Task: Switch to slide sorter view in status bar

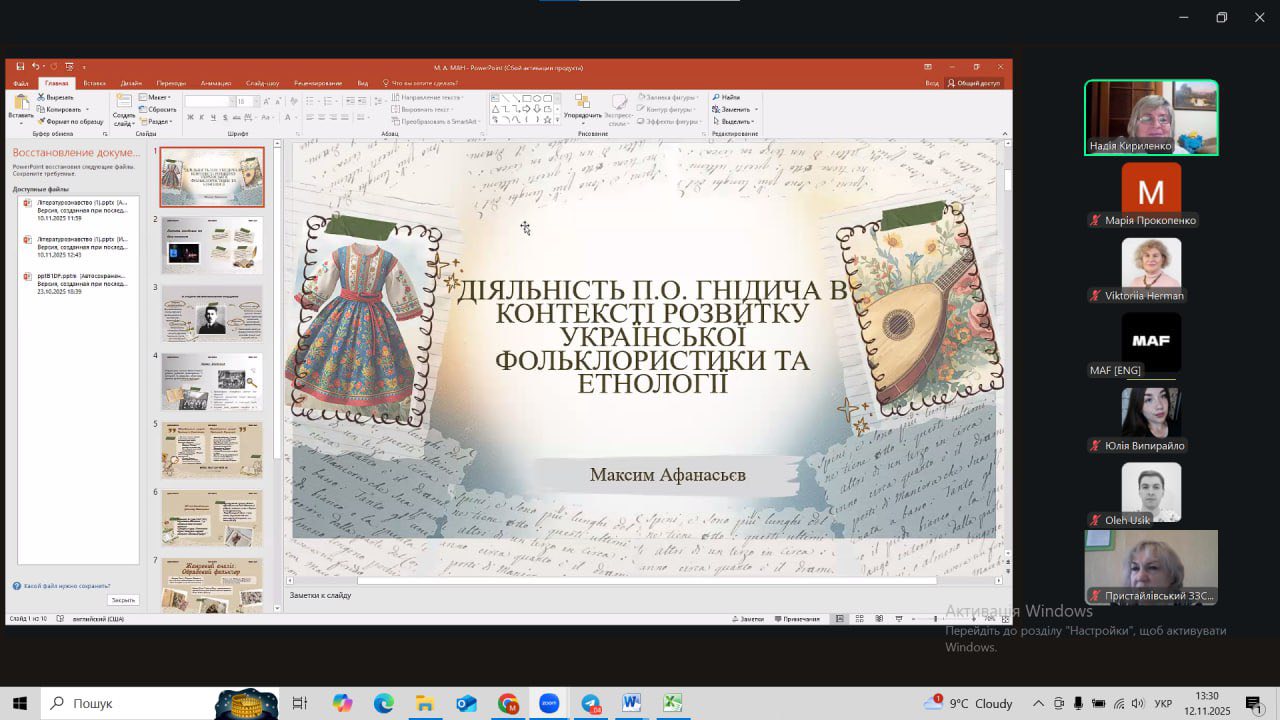Action: [859, 619]
